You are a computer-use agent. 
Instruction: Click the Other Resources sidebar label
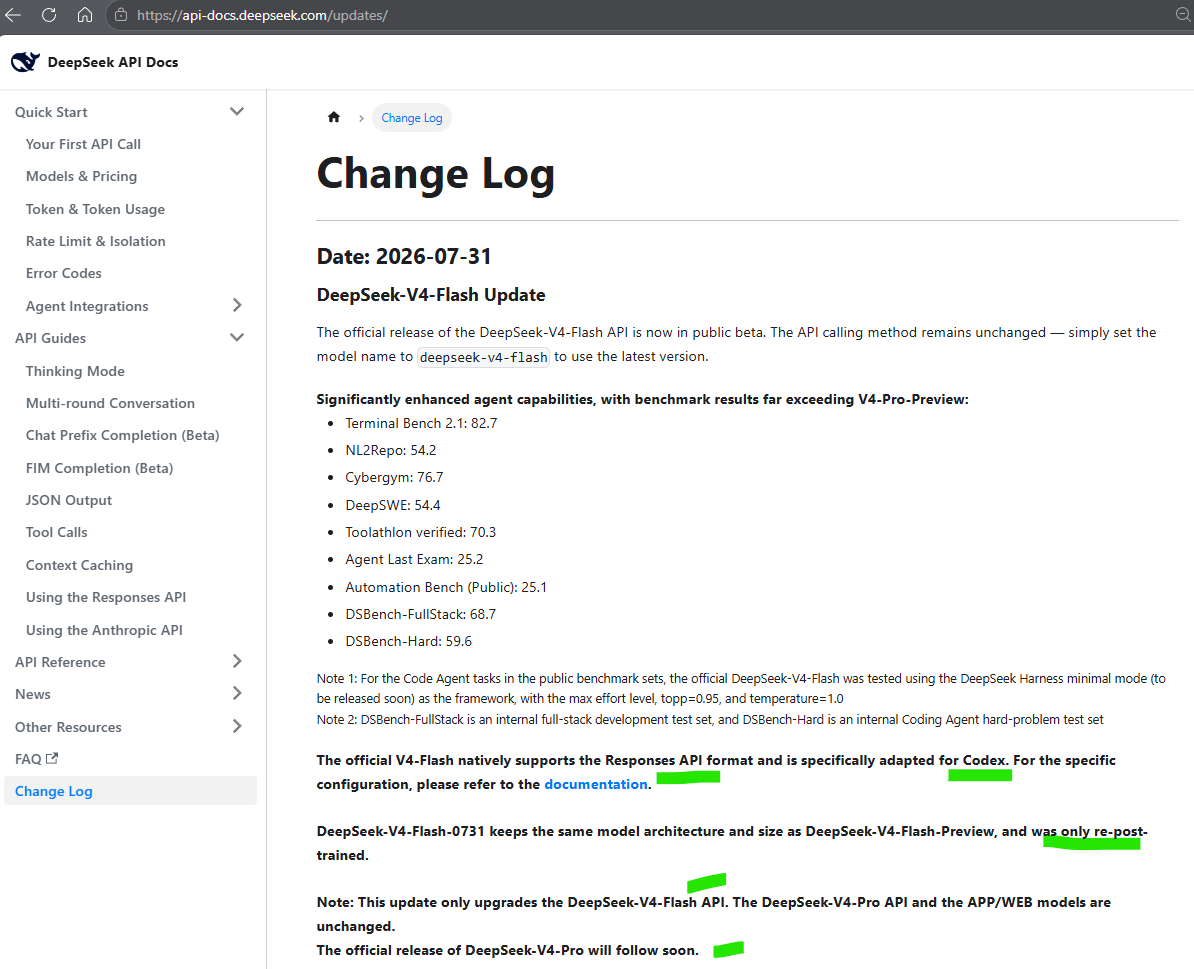coord(68,727)
